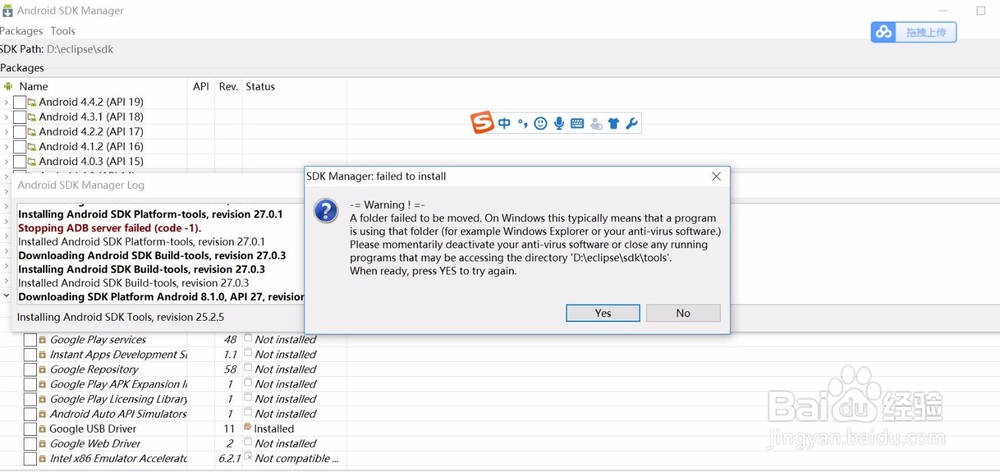Click the microphone voice input icon

(559, 123)
